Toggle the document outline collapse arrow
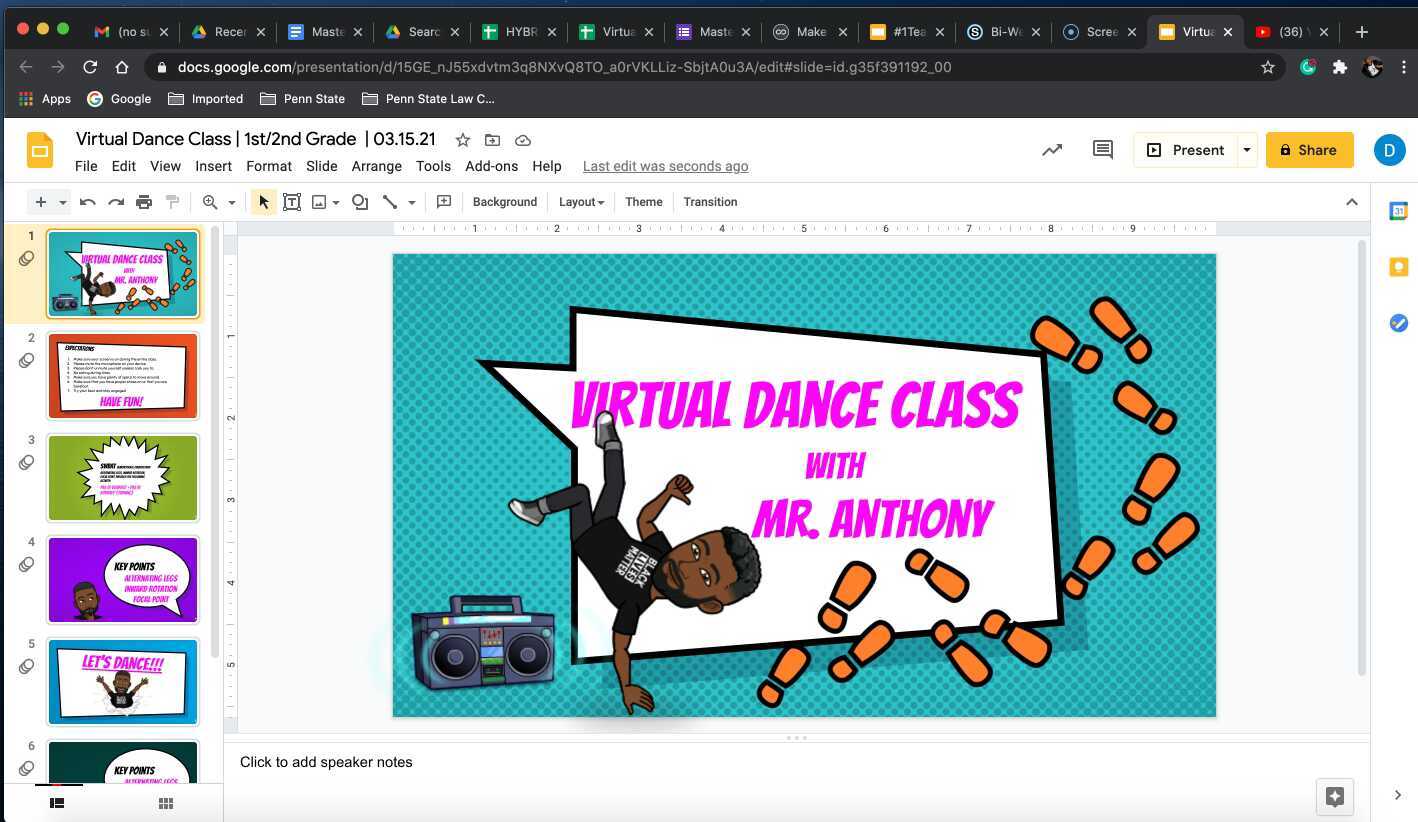Viewport: 1418px width, 822px height. click(x=1352, y=201)
